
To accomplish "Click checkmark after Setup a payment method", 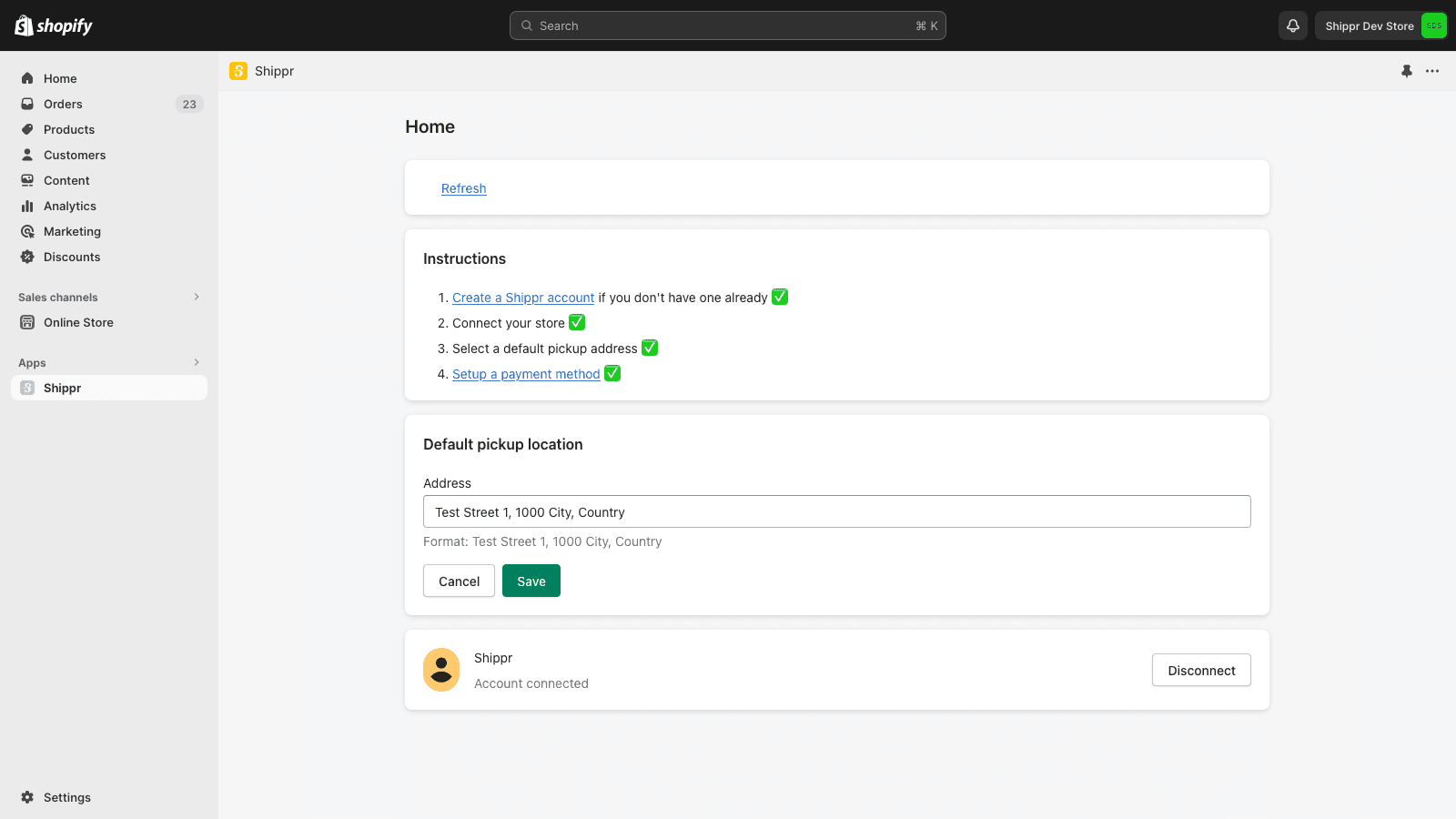I will pyautogui.click(x=612, y=374).
